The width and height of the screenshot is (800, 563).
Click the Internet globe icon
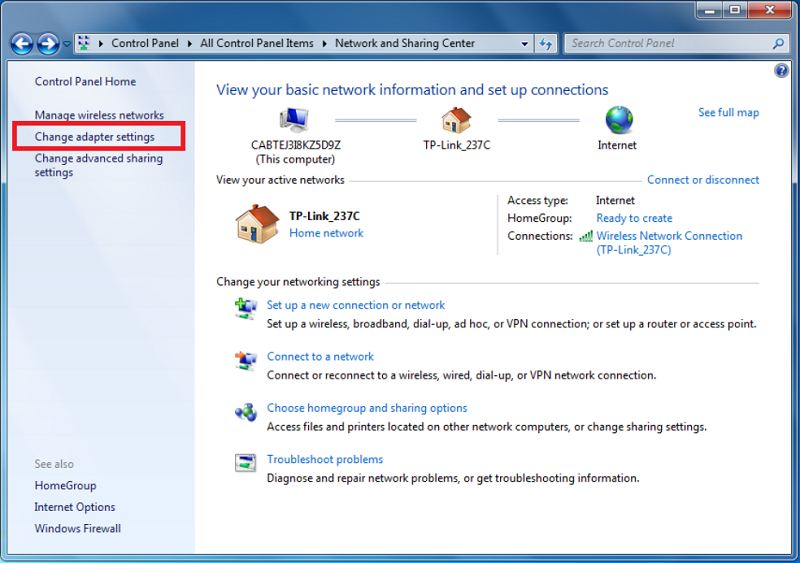(619, 120)
